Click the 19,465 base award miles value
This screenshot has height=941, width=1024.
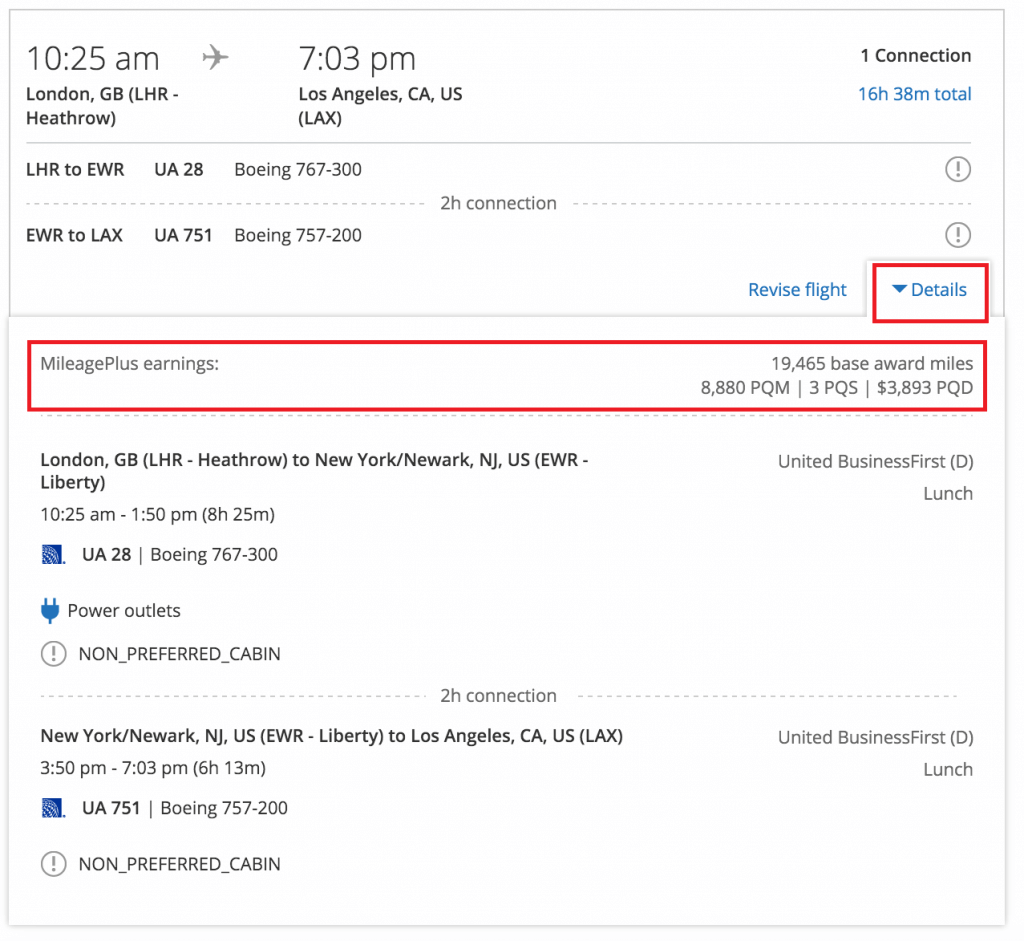872,364
